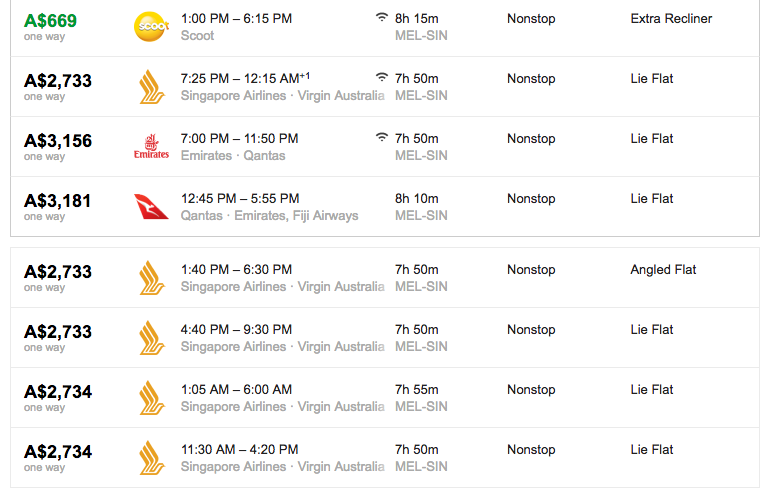Image resolution: width=770 pixels, height=498 pixels.
Task: Click the Wi-Fi icon on Emirates flight
Action: [382, 138]
